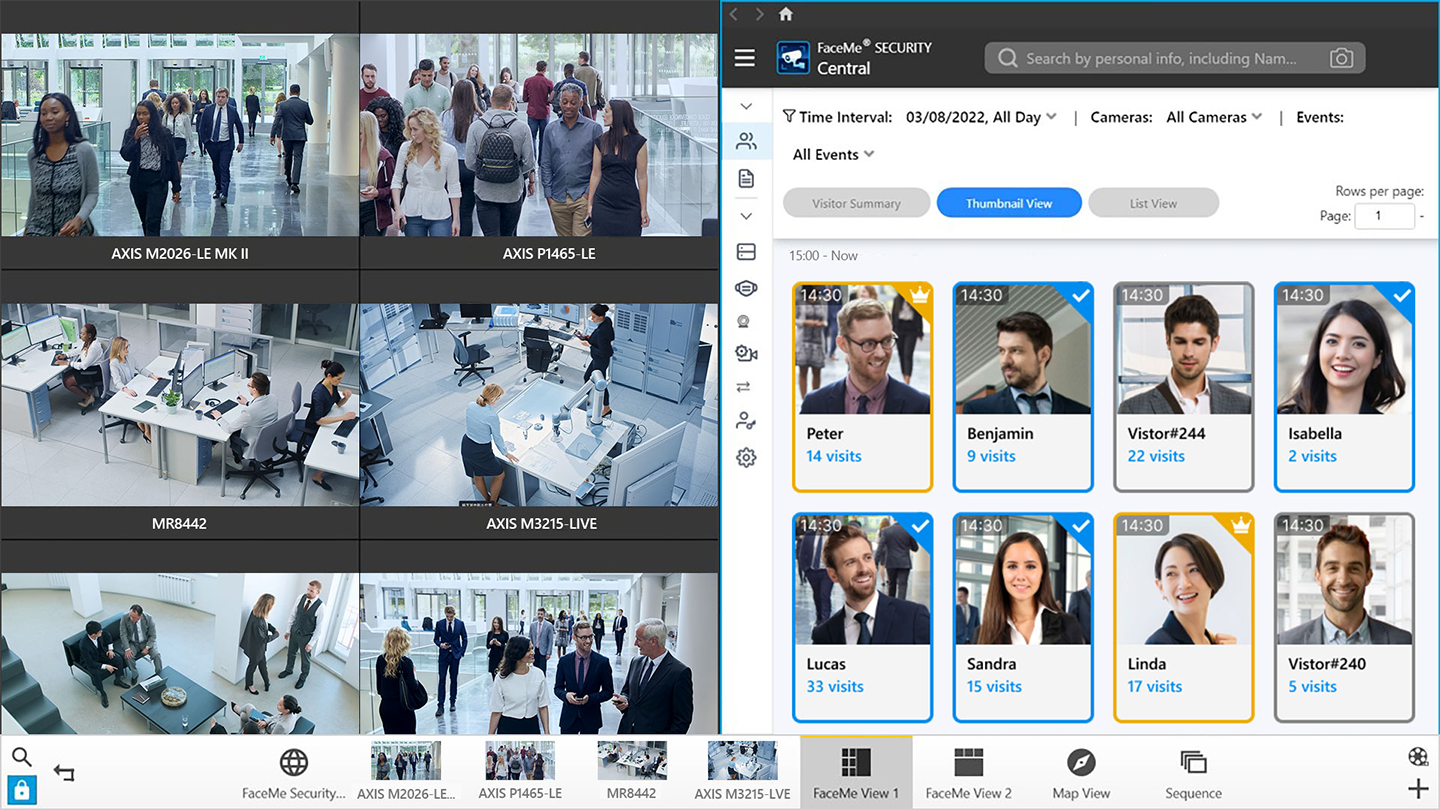Click Peter's 14 visits link
Image resolution: width=1440 pixels, height=810 pixels.
click(x=834, y=456)
